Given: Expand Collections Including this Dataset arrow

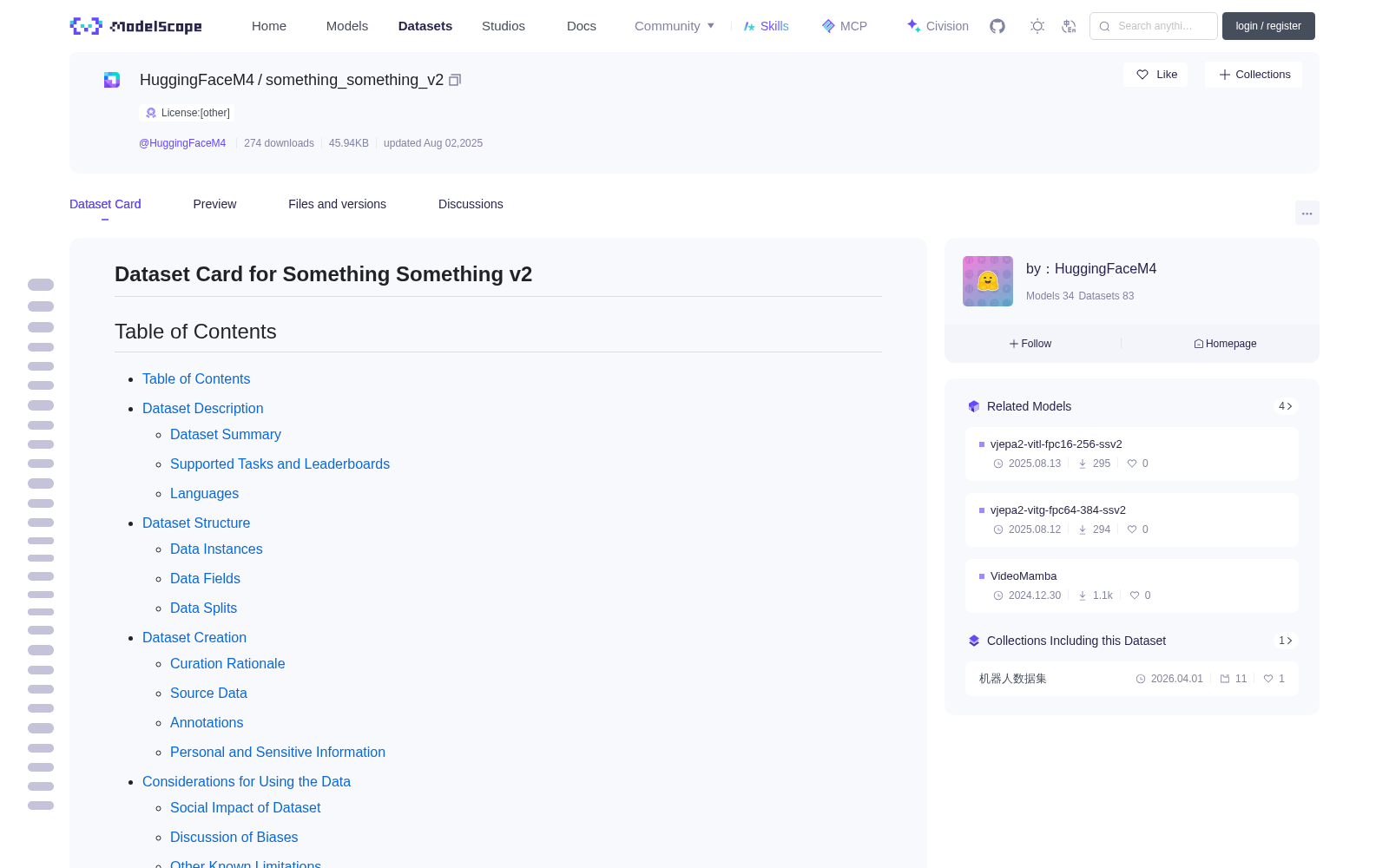Looking at the screenshot, I should click(x=1286, y=641).
